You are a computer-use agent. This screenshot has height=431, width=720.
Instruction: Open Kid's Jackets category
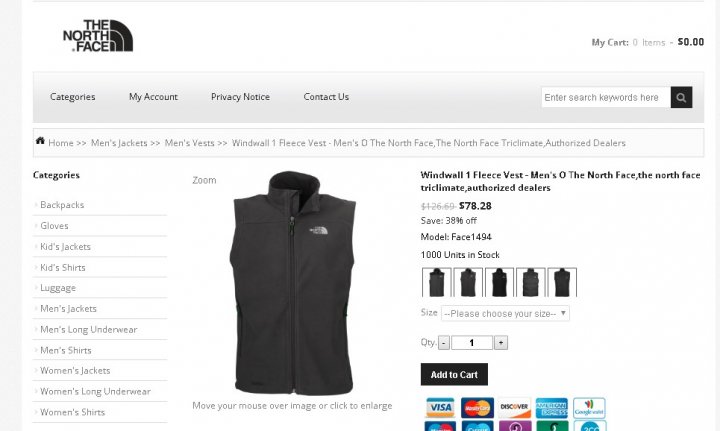click(x=65, y=246)
